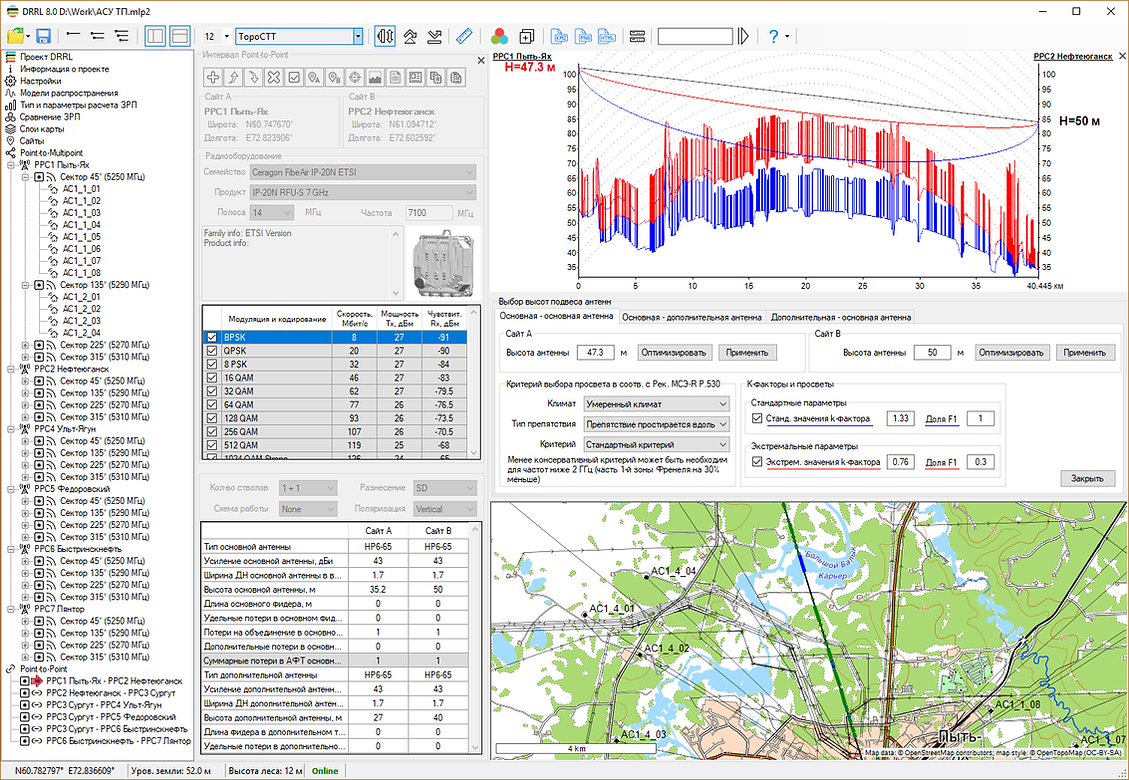
Task: Open the Климат dropdown
Action: (x=657, y=405)
